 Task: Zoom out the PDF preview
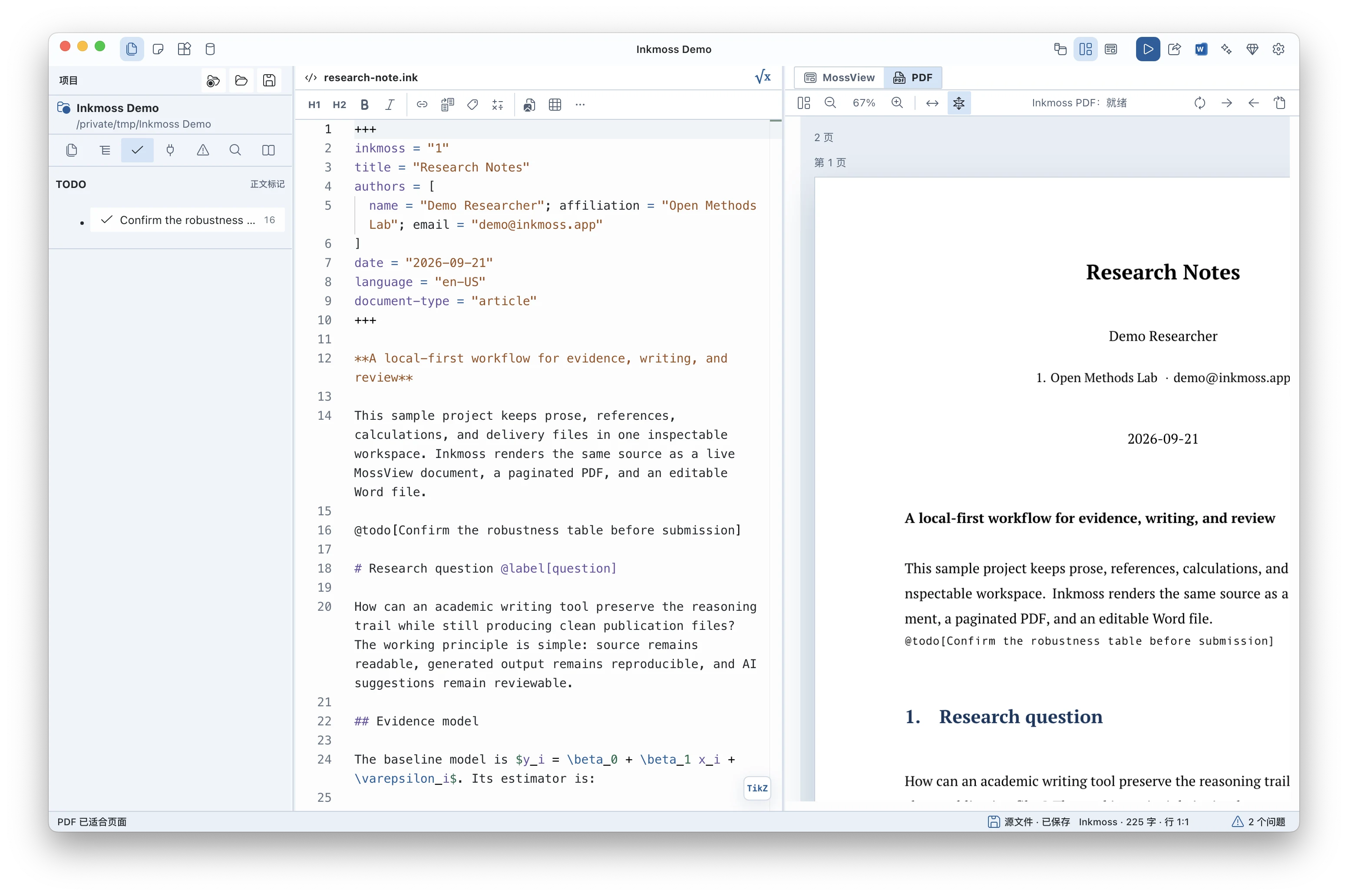pos(831,103)
